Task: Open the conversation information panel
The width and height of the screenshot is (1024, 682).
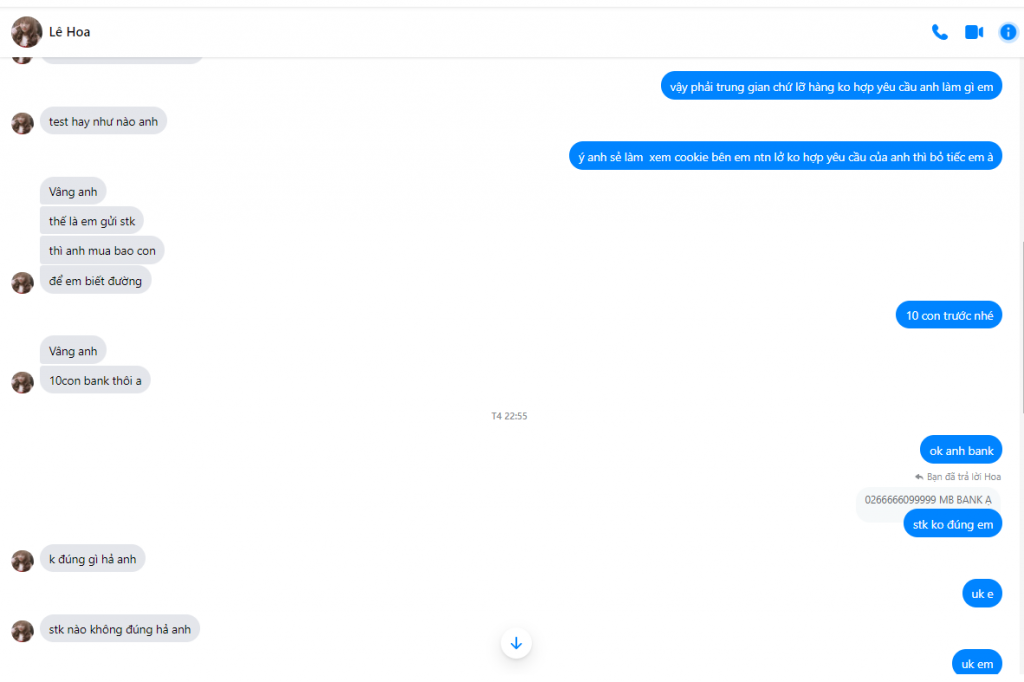Action: 1008,32
